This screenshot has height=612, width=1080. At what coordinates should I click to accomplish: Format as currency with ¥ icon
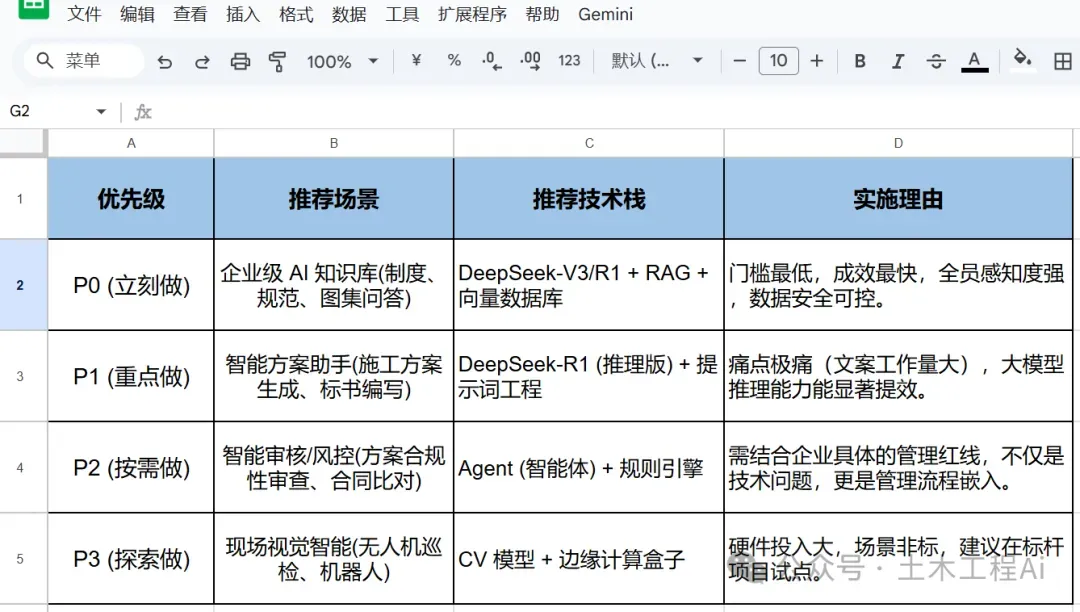[416, 61]
